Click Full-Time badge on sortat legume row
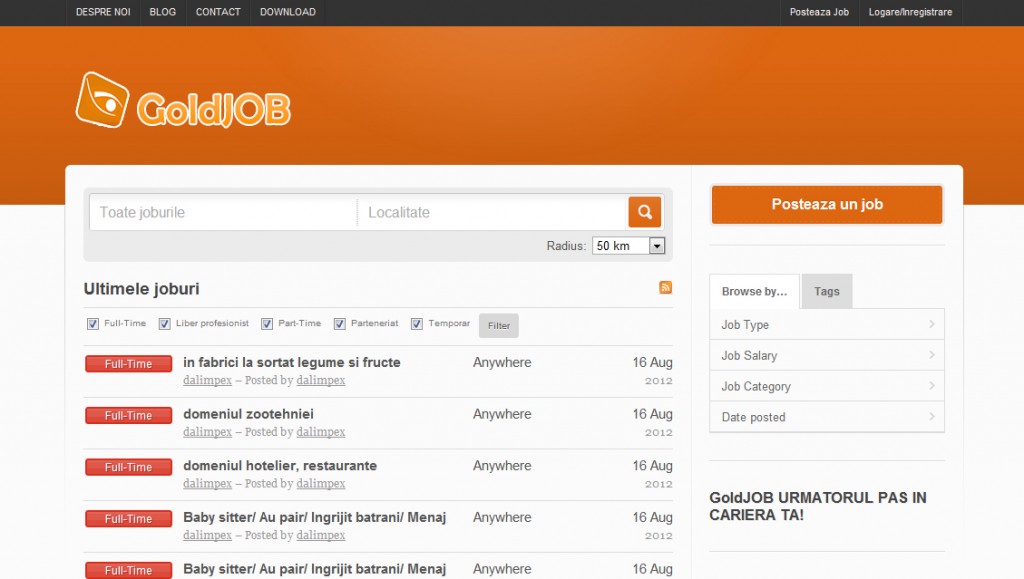1024x579 pixels. 129,364
